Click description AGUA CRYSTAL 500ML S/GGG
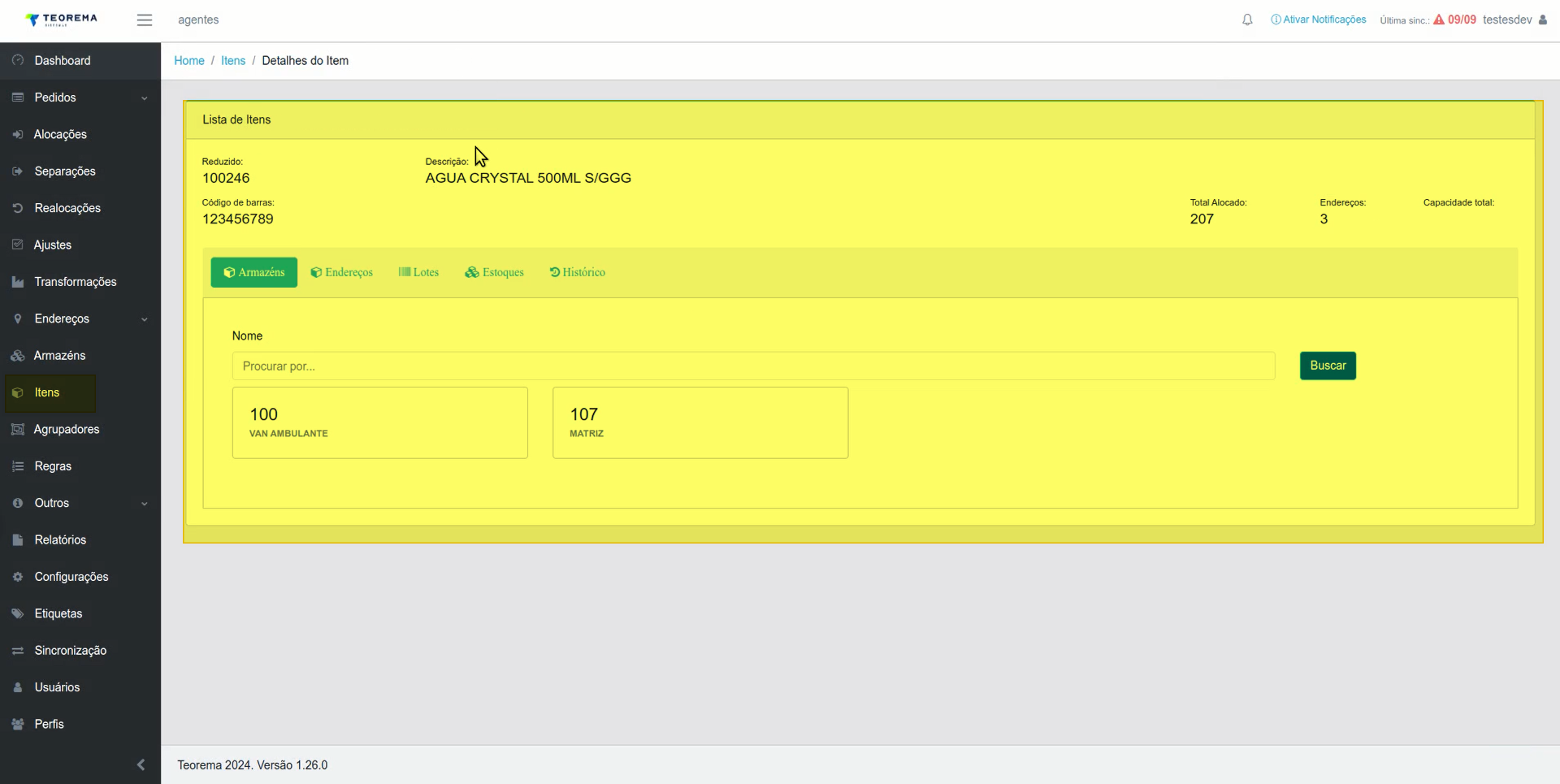The image size is (1560, 784). point(528,178)
